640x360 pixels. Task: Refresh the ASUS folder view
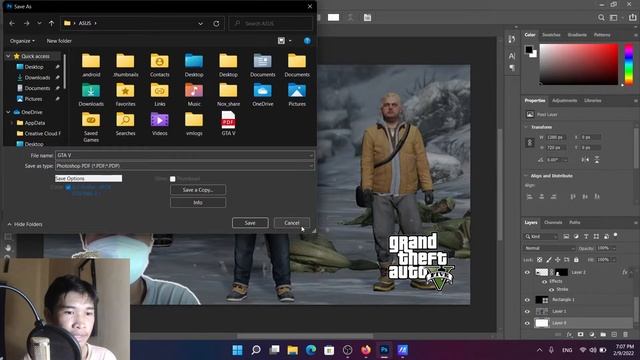coord(216,24)
